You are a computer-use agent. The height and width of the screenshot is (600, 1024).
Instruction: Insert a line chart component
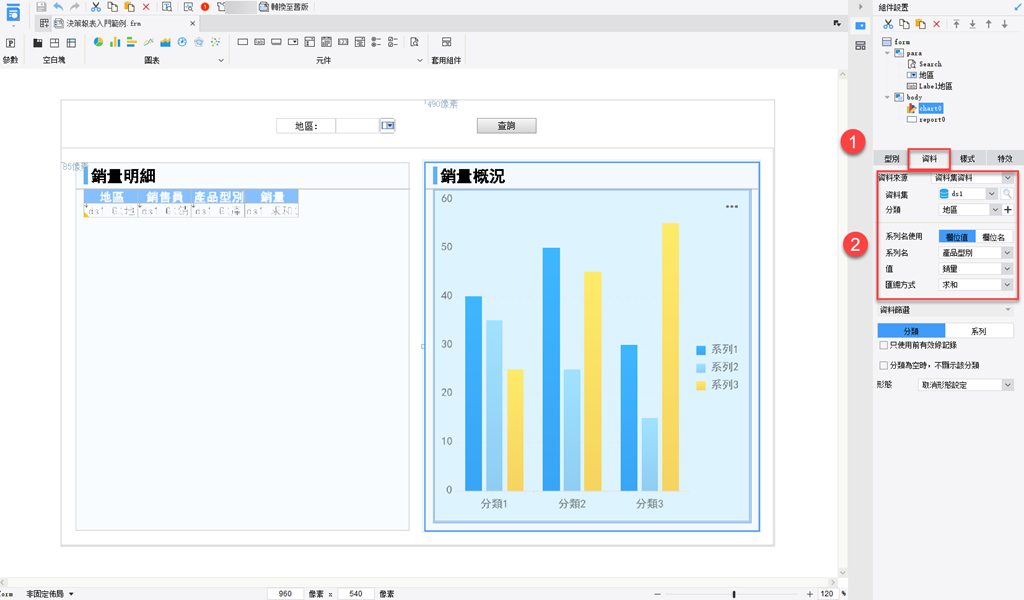[148, 42]
